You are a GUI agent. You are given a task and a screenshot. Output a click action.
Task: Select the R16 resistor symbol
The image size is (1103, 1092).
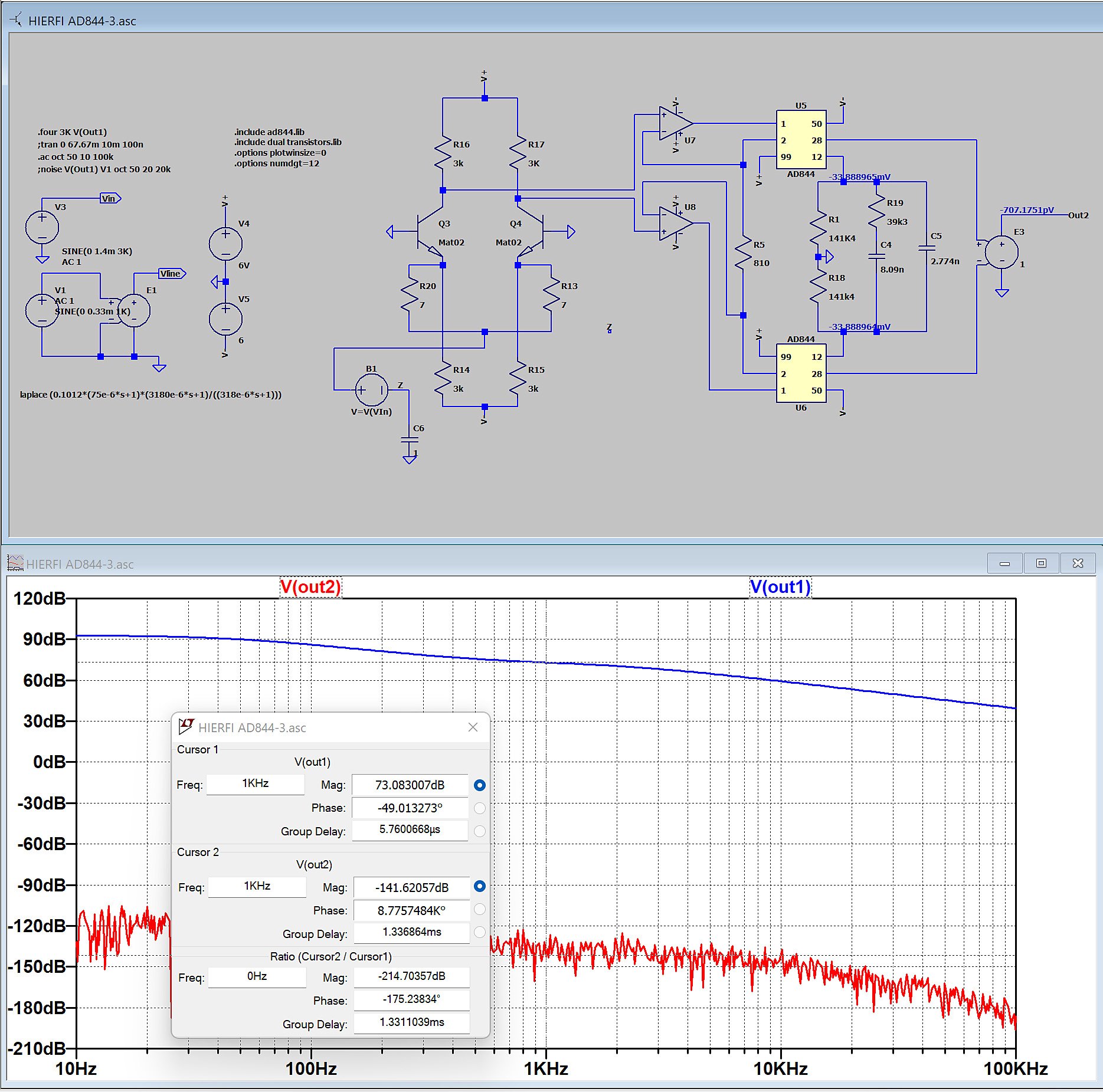[443, 153]
